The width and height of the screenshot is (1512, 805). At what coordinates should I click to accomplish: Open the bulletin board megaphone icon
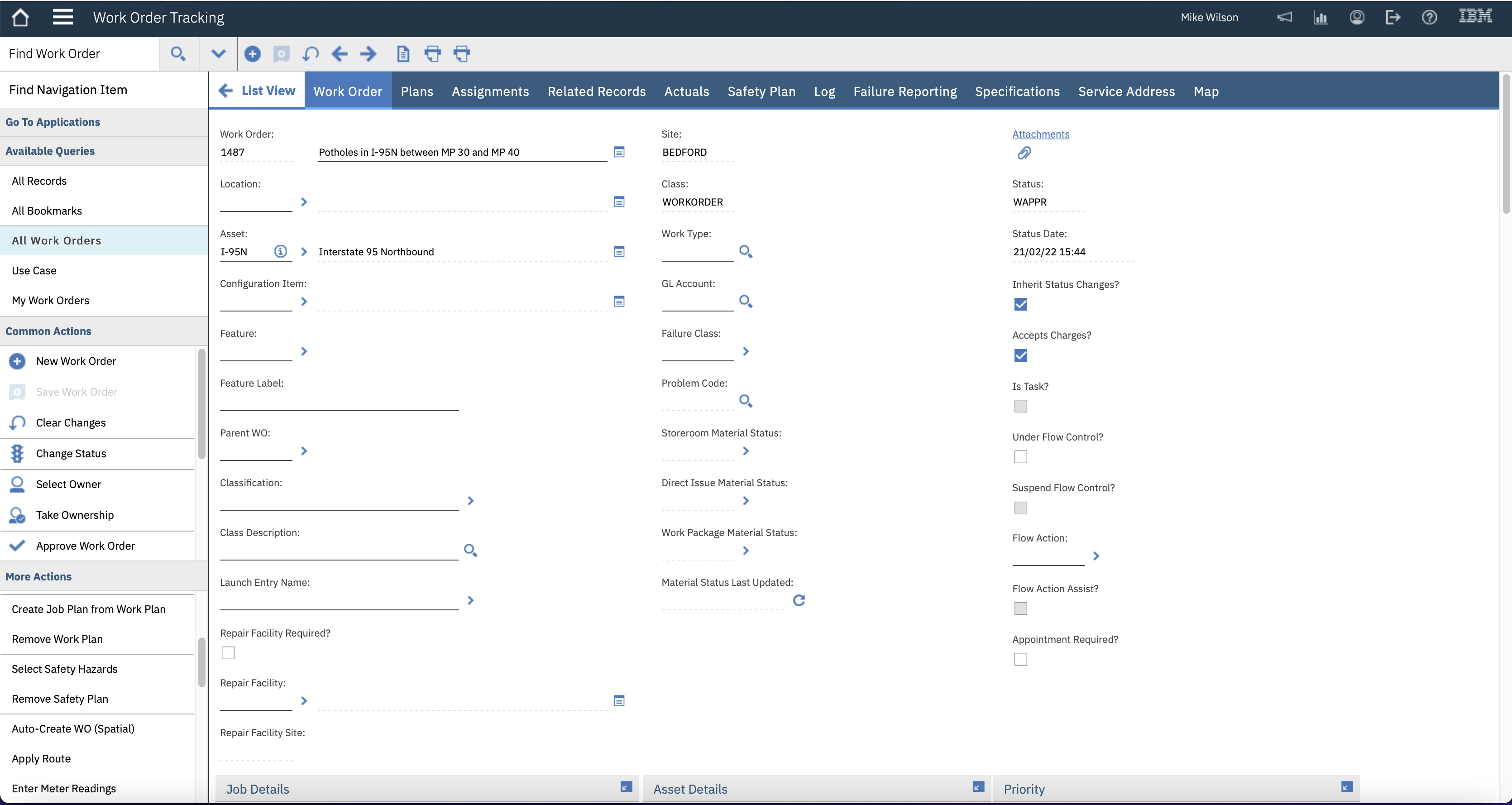pyautogui.click(x=1285, y=17)
